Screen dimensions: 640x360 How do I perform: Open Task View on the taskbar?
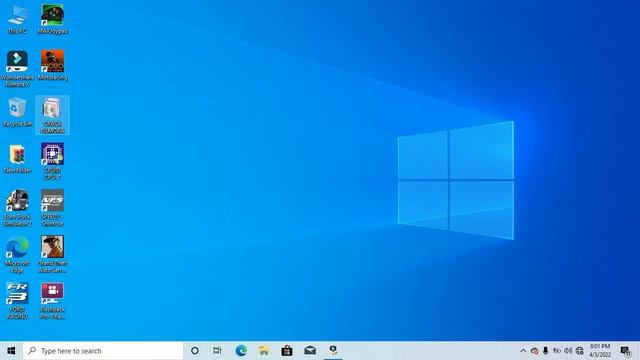[x=217, y=351]
